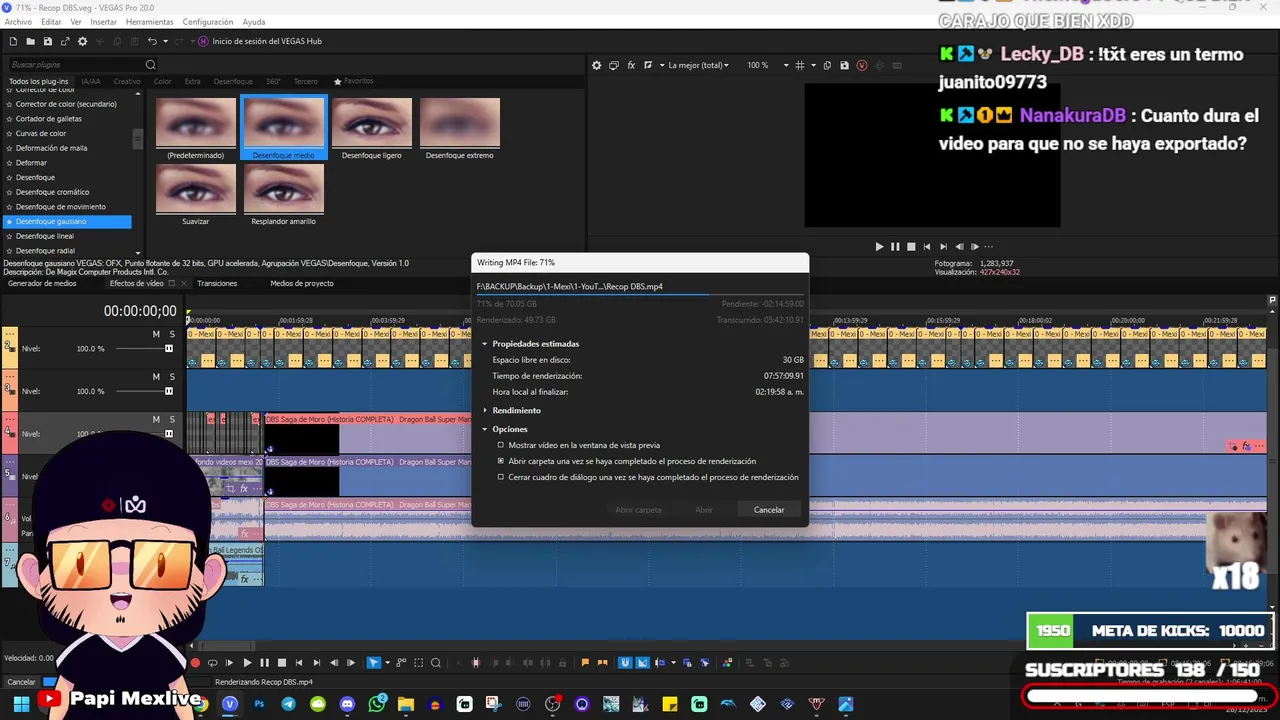Open the edit tool dropdown arrow beside Normal tool
The width and height of the screenshot is (1280, 720).
[x=390, y=662]
